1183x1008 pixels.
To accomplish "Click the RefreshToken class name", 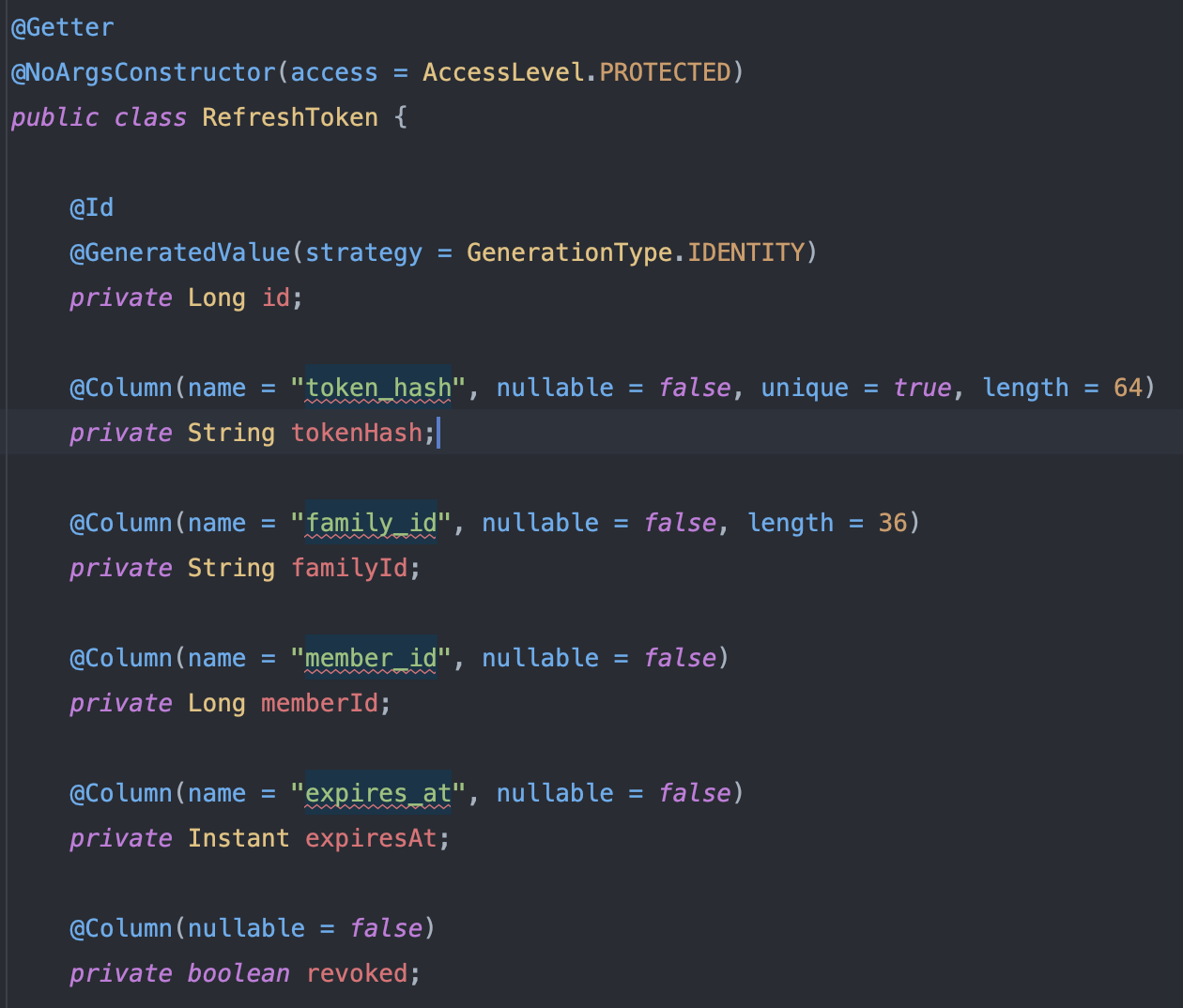I will click(x=290, y=117).
